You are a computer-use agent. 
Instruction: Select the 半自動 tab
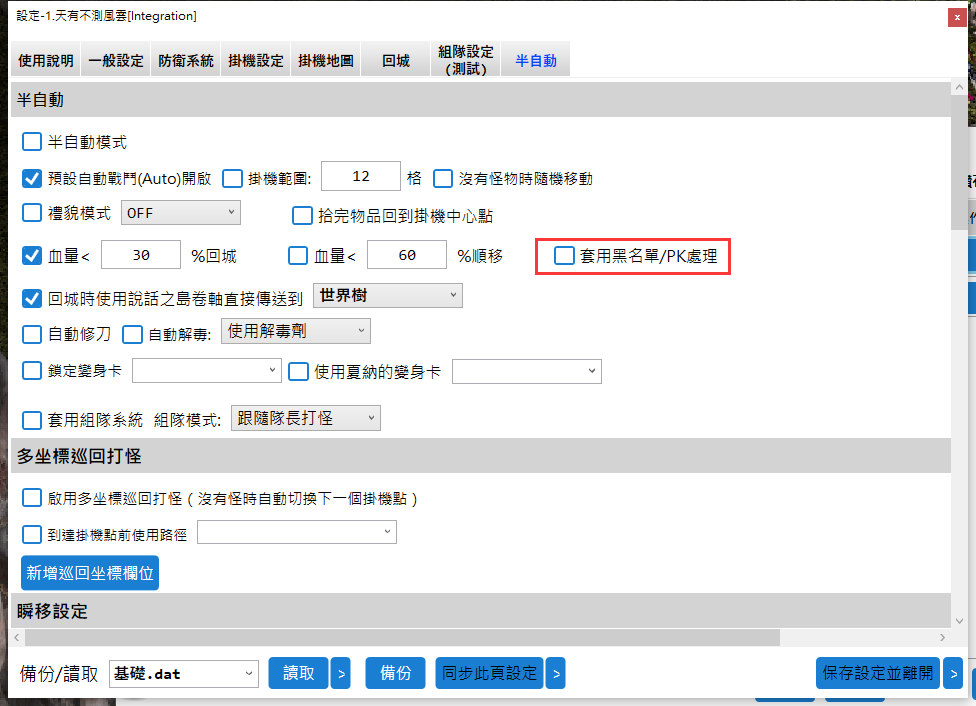(536, 60)
